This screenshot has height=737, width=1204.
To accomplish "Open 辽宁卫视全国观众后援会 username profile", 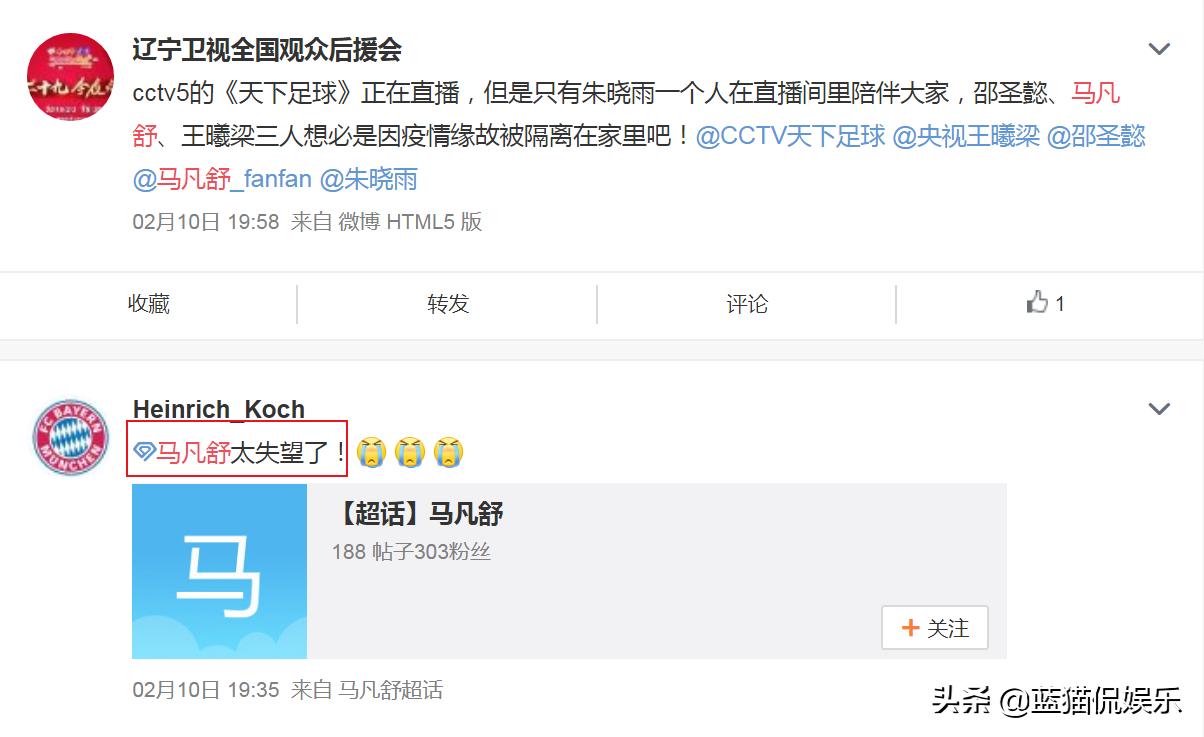I will pos(267,49).
